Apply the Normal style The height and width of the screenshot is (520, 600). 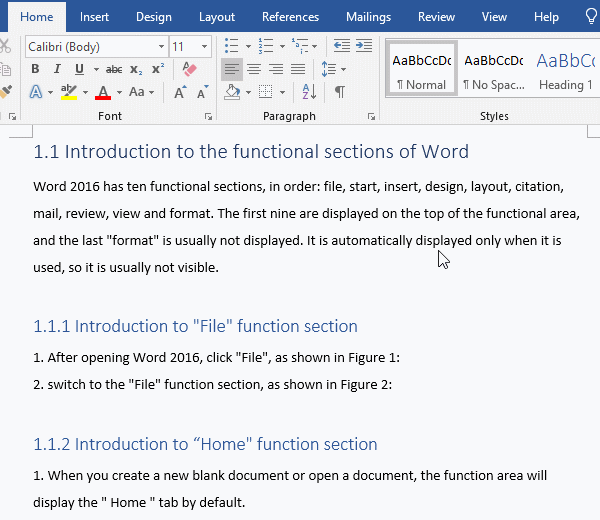421,68
